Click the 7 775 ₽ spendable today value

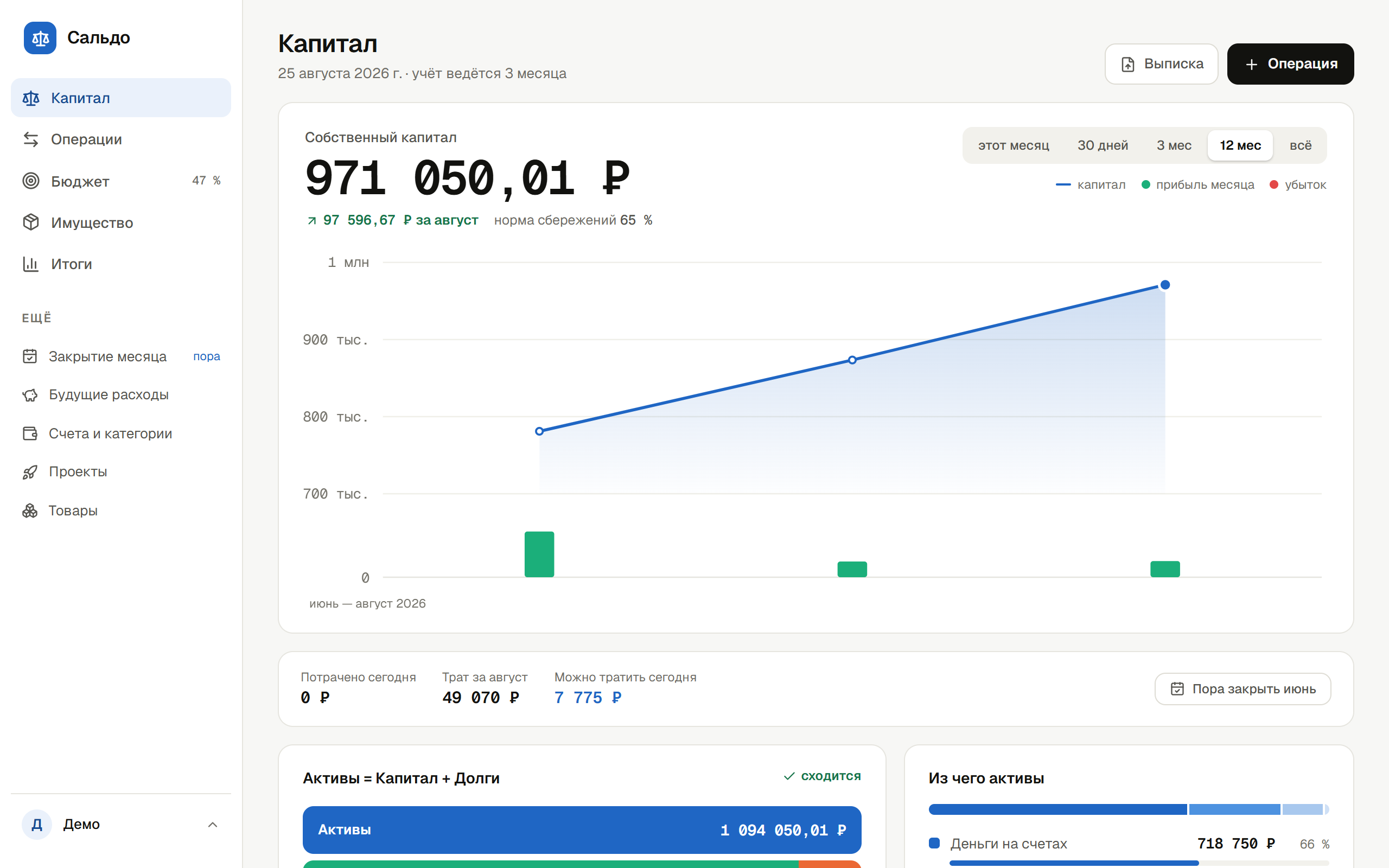click(x=588, y=698)
